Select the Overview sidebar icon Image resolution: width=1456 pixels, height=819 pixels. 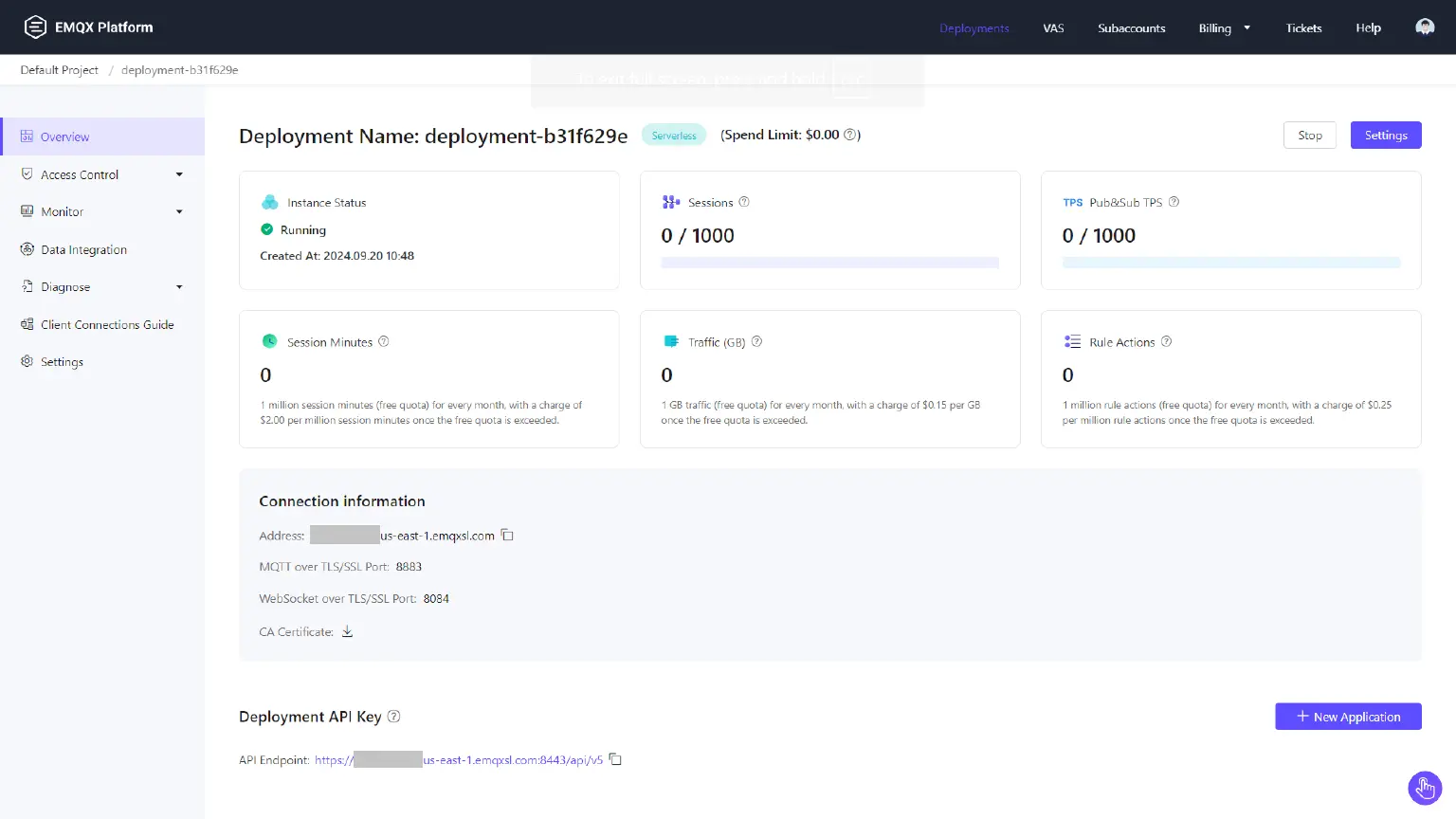coord(27,136)
